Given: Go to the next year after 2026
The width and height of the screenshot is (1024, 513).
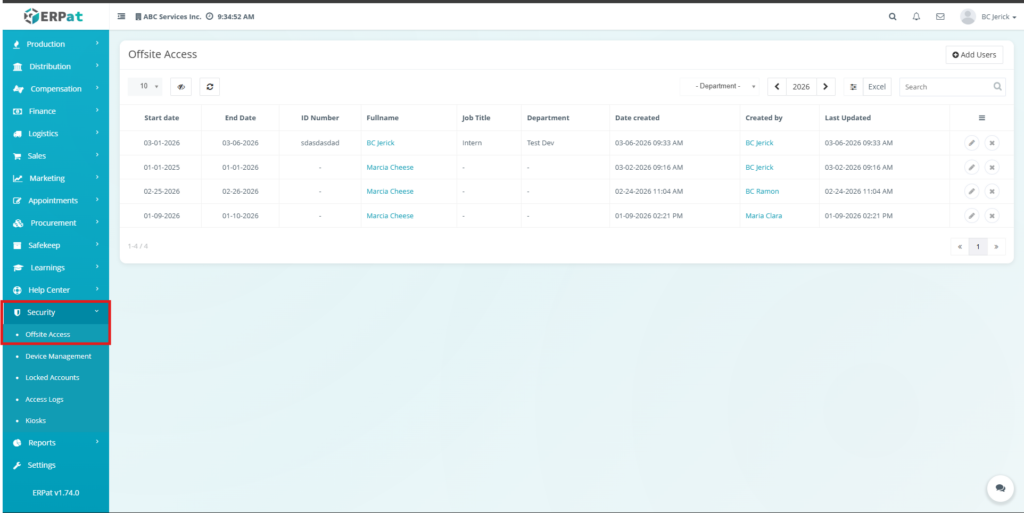Looking at the screenshot, I should (x=825, y=87).
